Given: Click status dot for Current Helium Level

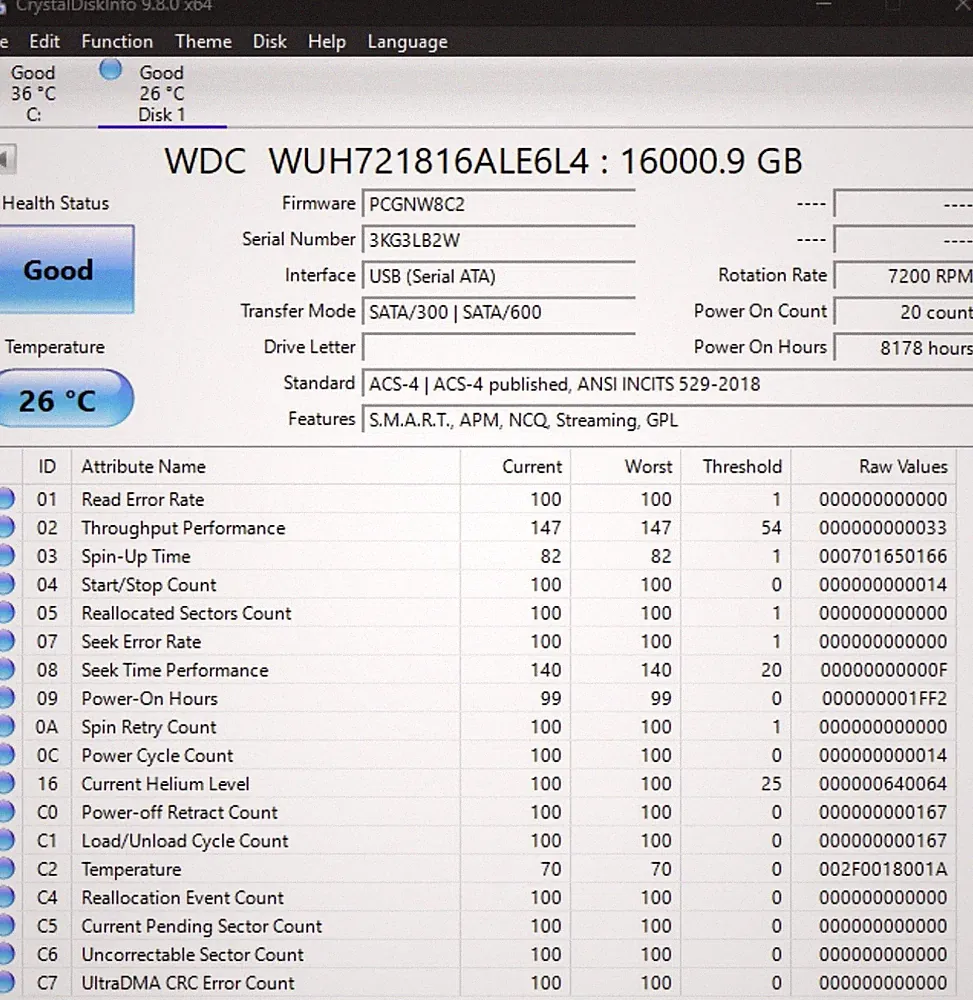Looking at the screenshot, I should (6, 783).
